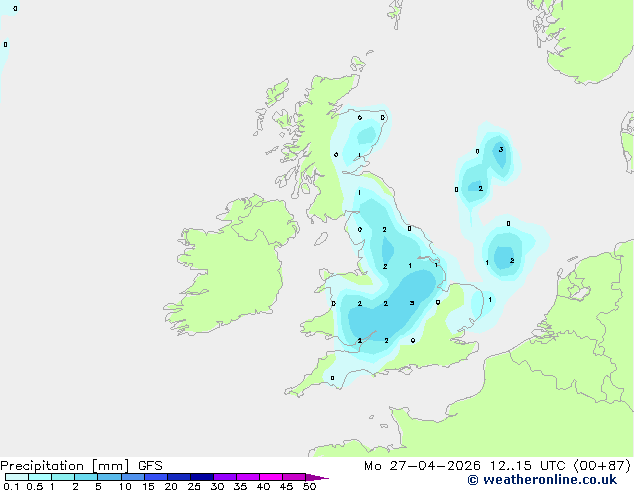
Task: Click the legend label '45'
Action: [286, 486]
